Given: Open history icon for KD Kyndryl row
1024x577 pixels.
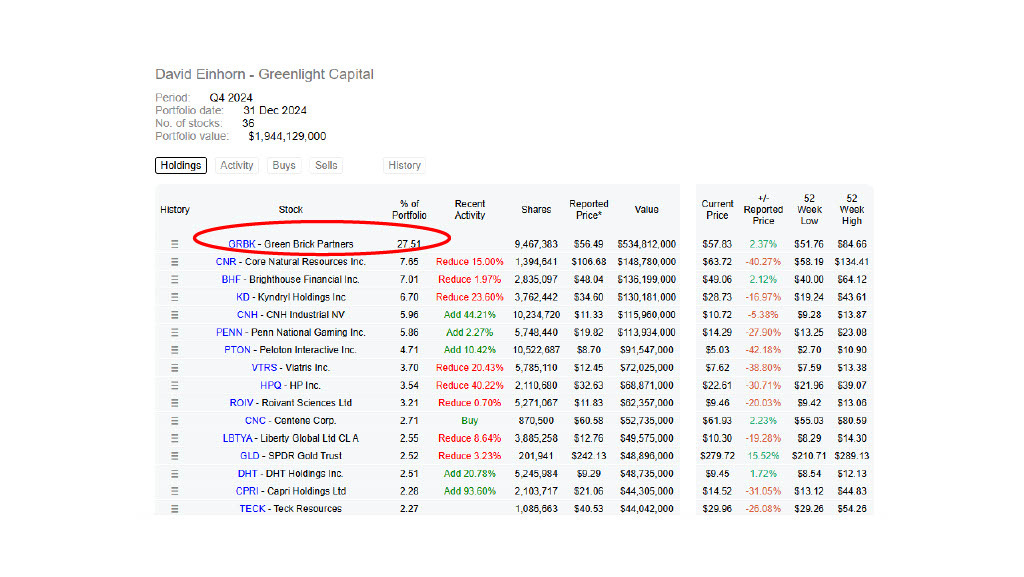Looking at the screenshot, I should 174,297.
